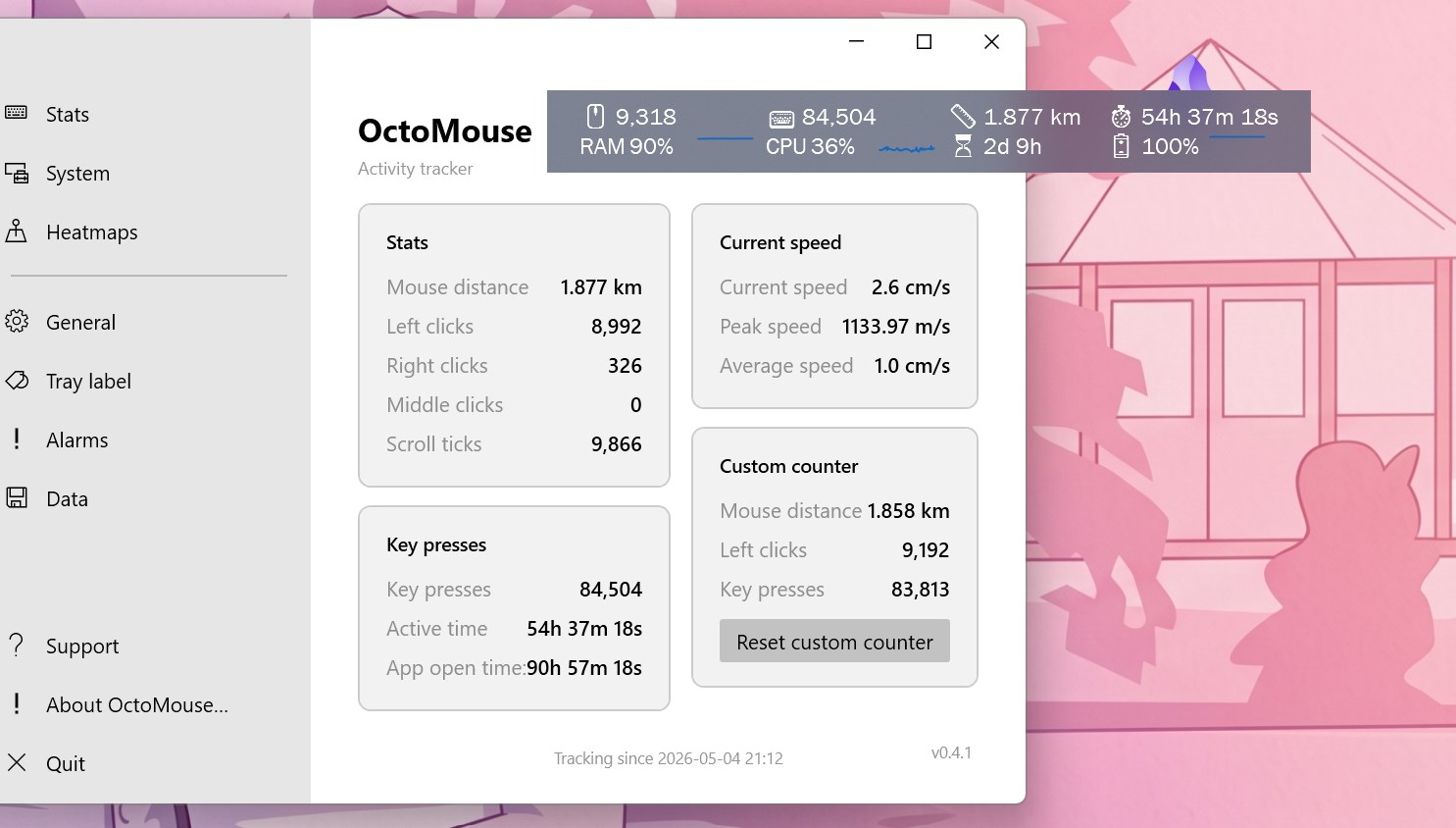The width and height of the screenshot is (1456, 828).
Task: Click the Tray label tag icon
Action: click(x=16, y=380)
